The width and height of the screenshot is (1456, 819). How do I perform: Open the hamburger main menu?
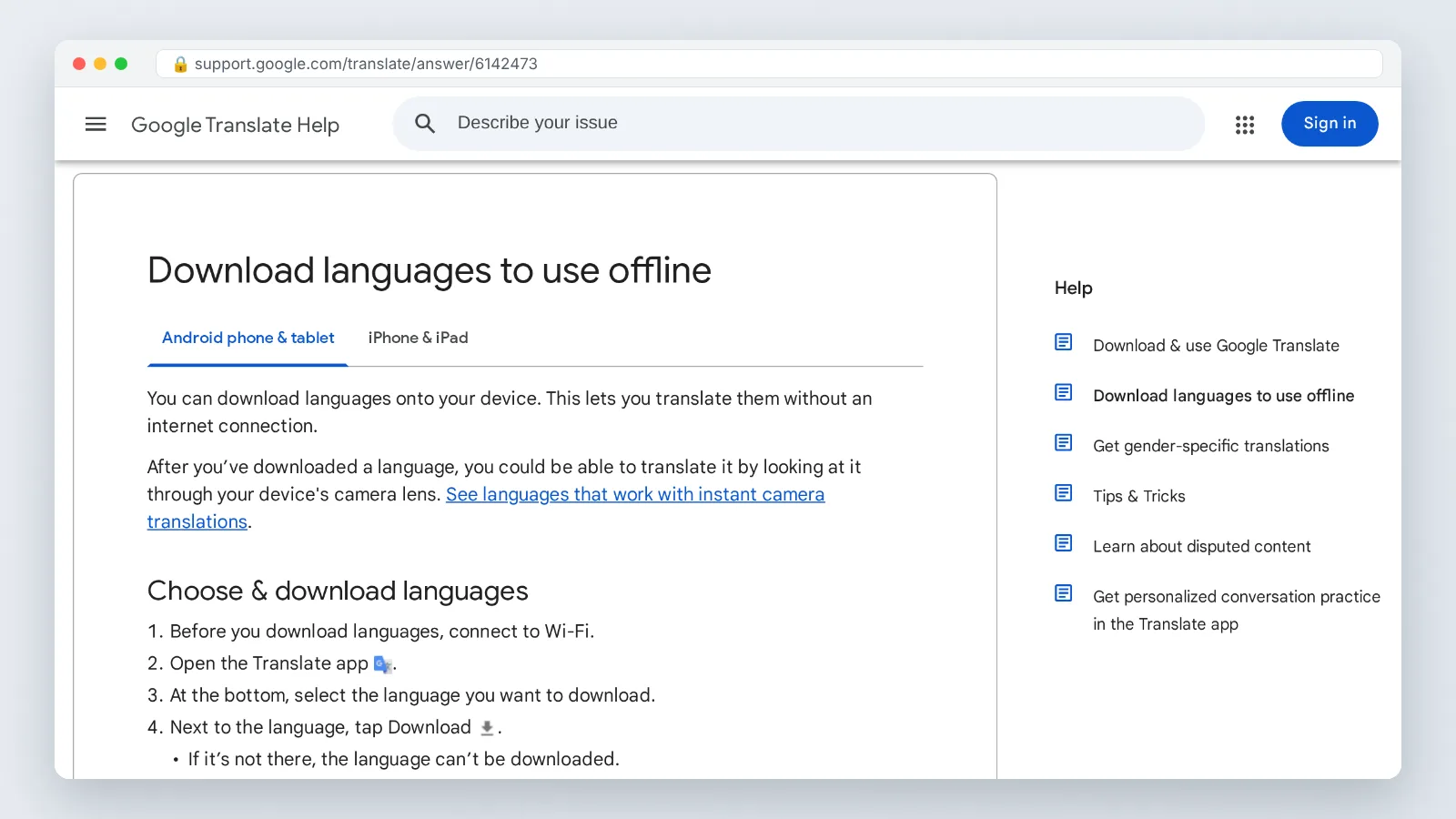tap(96, 124)
